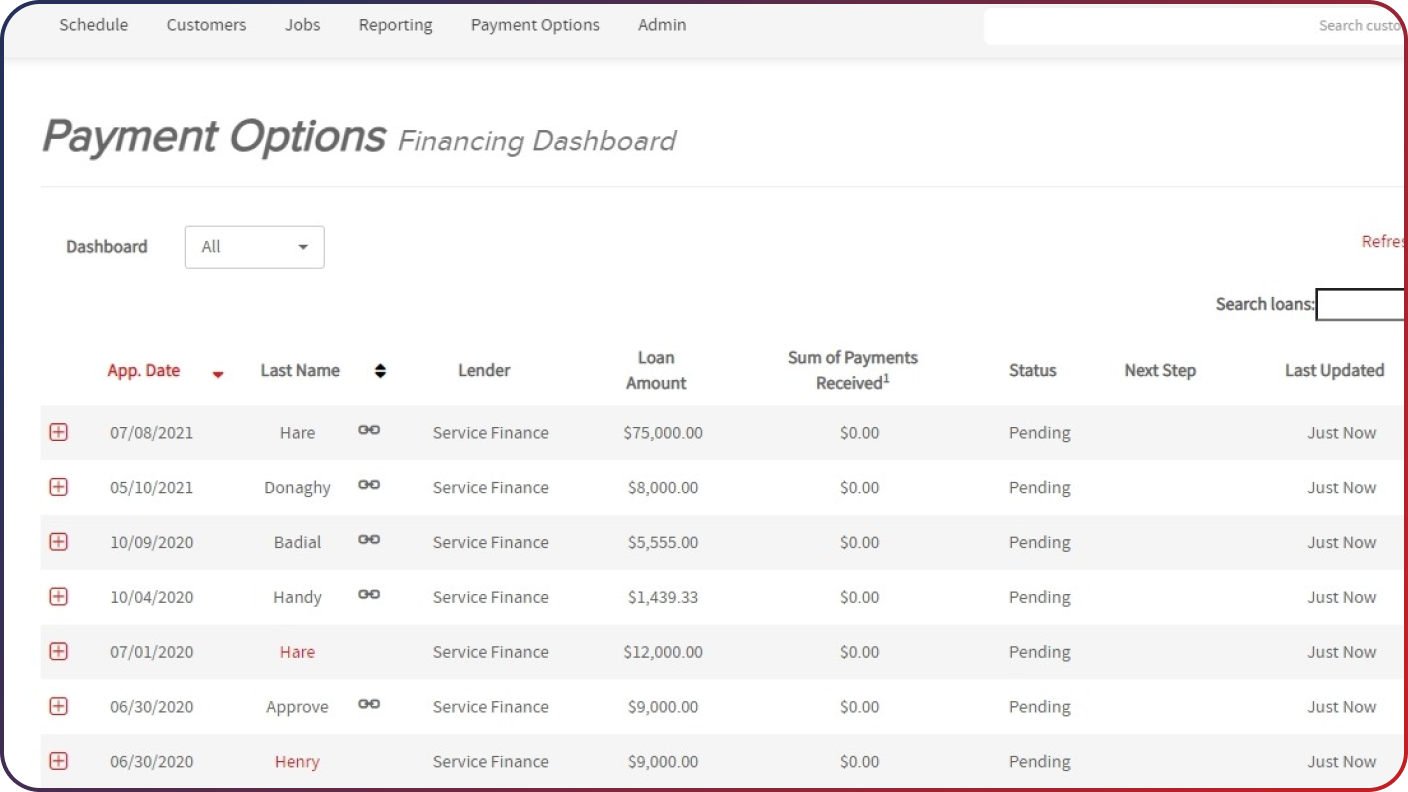Click link icon beside Approve

coord(369,704)
